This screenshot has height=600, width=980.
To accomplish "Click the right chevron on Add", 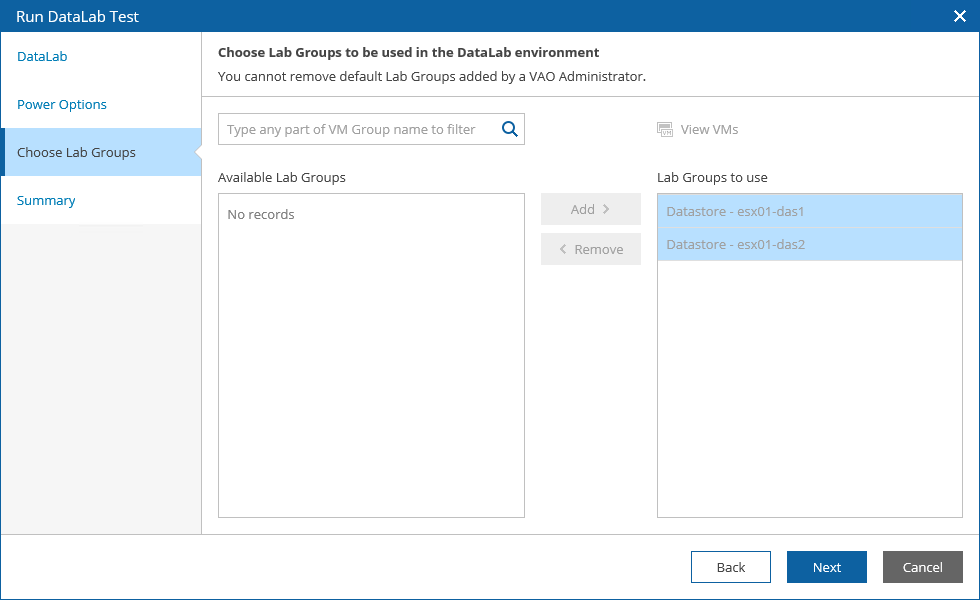I will [606, 209].
